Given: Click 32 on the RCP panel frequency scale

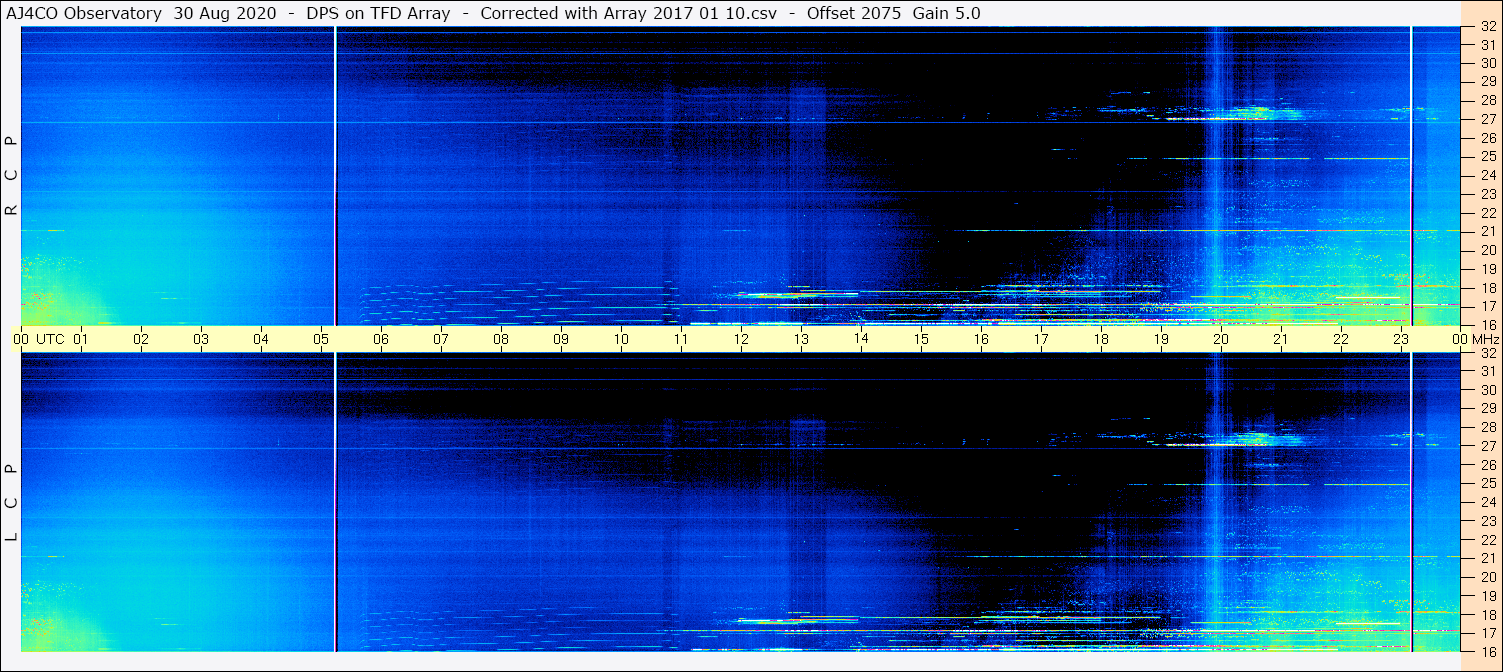Looking at the screenshot, I should coord(1487,26).
